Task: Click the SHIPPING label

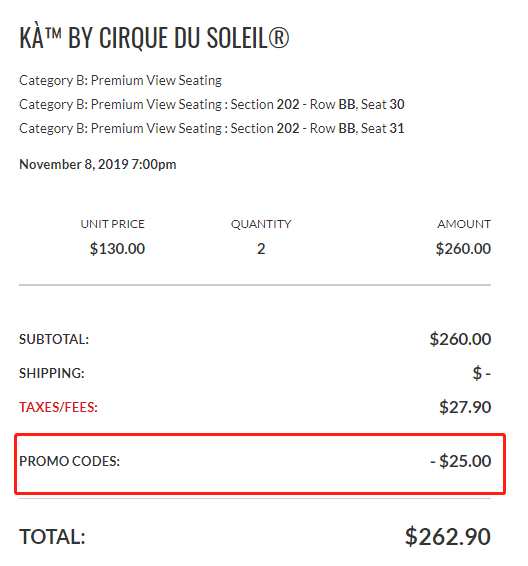Action: (x=52, y=373)
